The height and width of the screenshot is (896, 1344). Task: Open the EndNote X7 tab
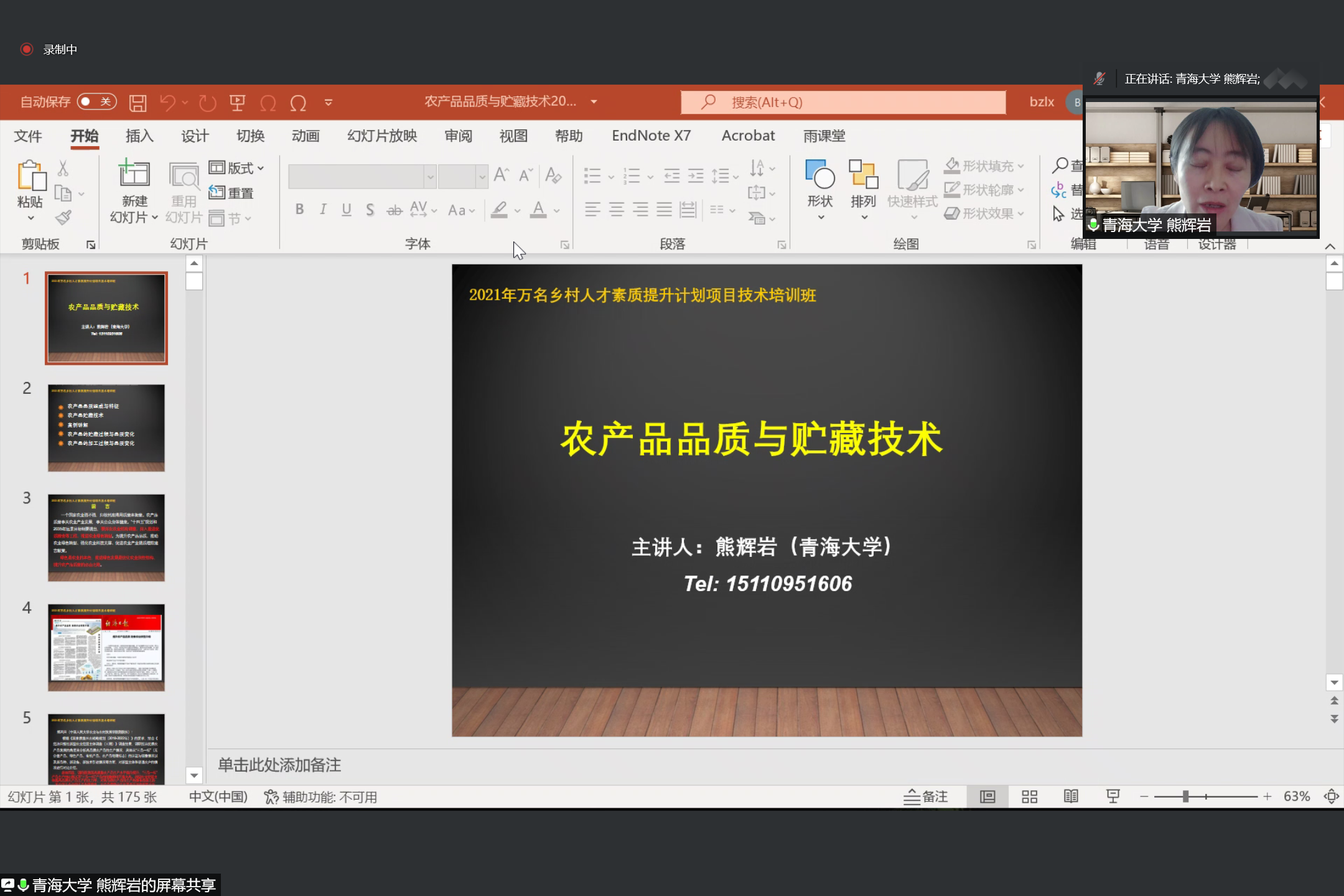651,136
